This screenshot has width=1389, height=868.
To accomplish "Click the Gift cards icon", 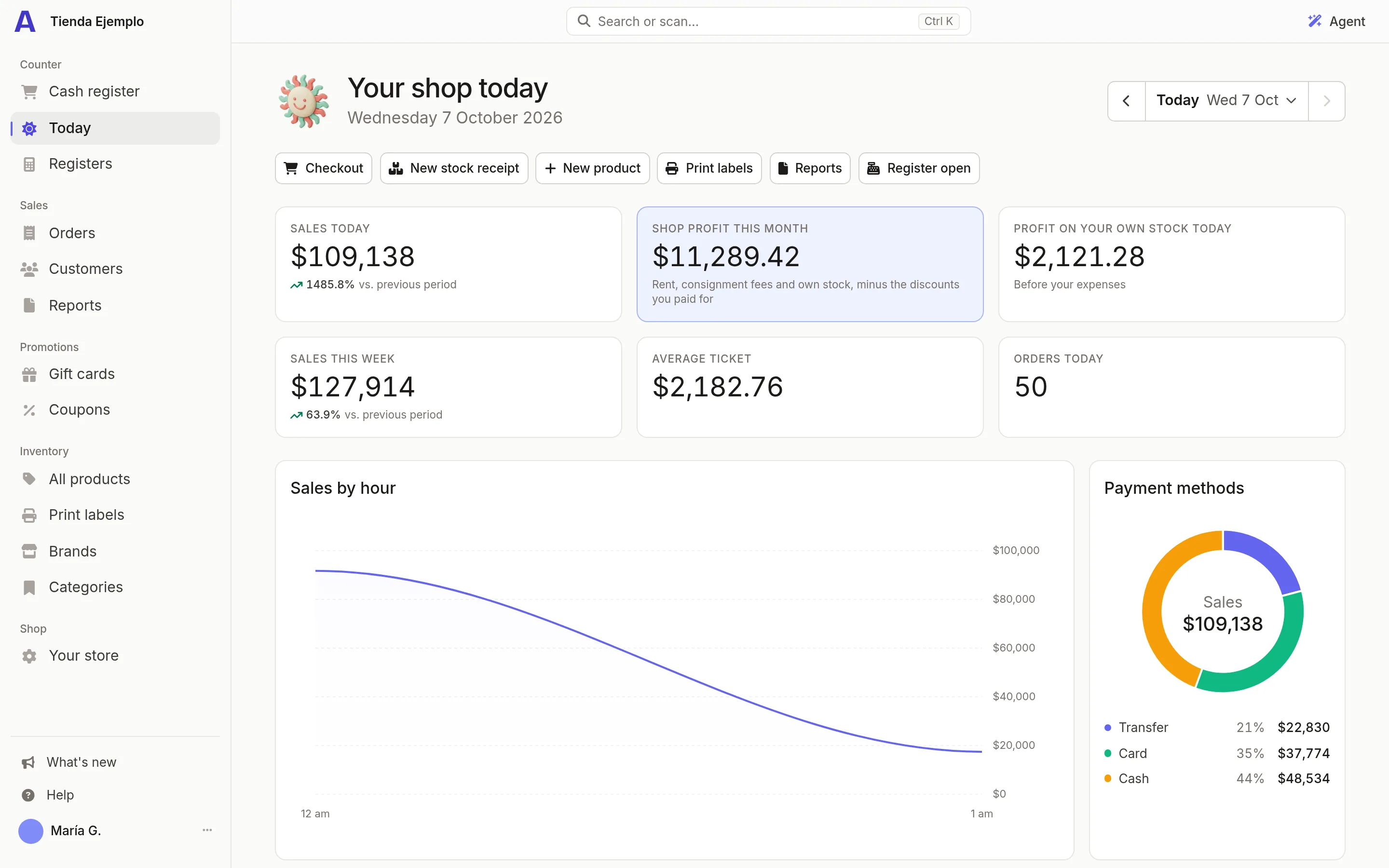I will coord(29,374).
